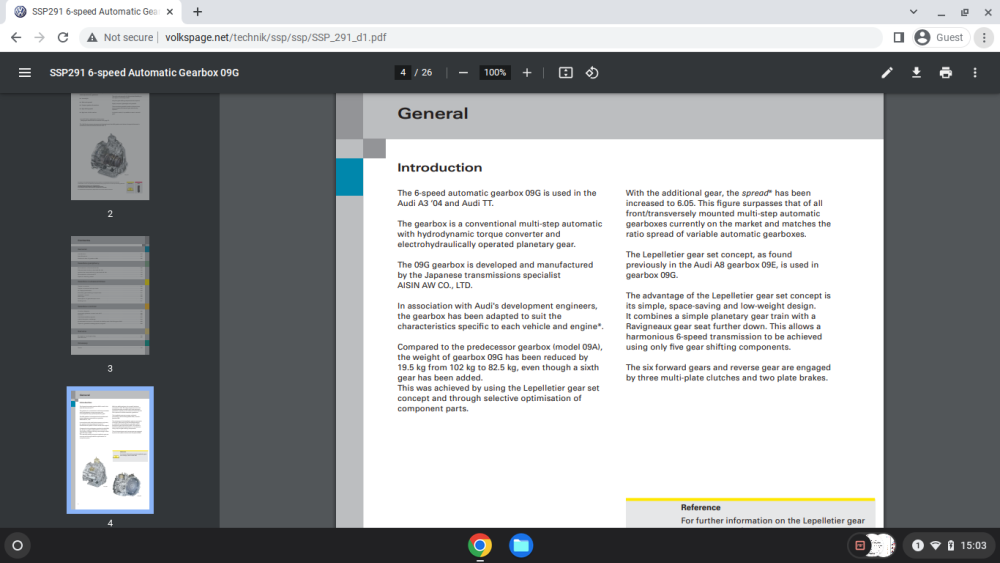Click the General page title
This screenshot has height=563, width=1000.
[432, 113]
